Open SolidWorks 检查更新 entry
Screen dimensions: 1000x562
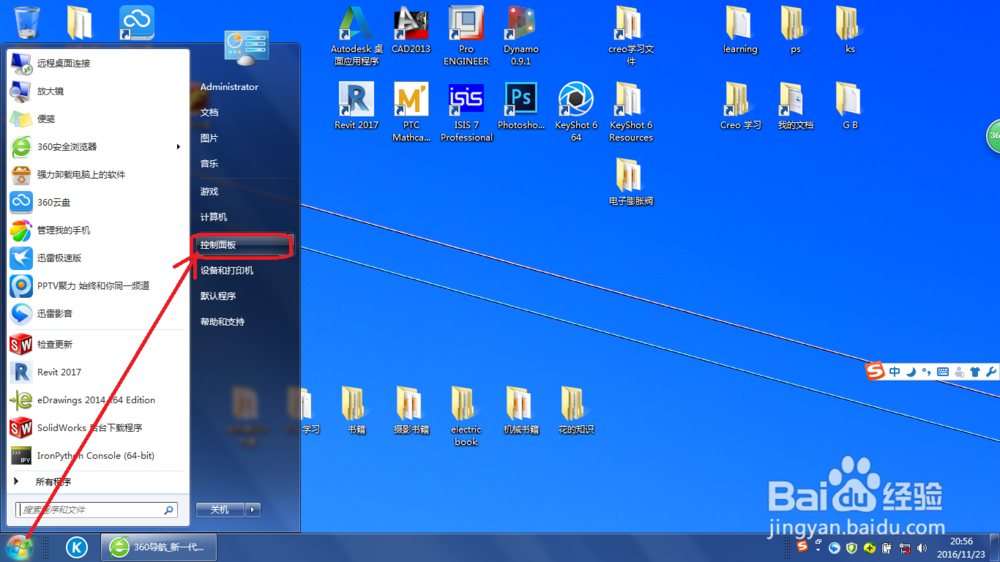point(97,344)
